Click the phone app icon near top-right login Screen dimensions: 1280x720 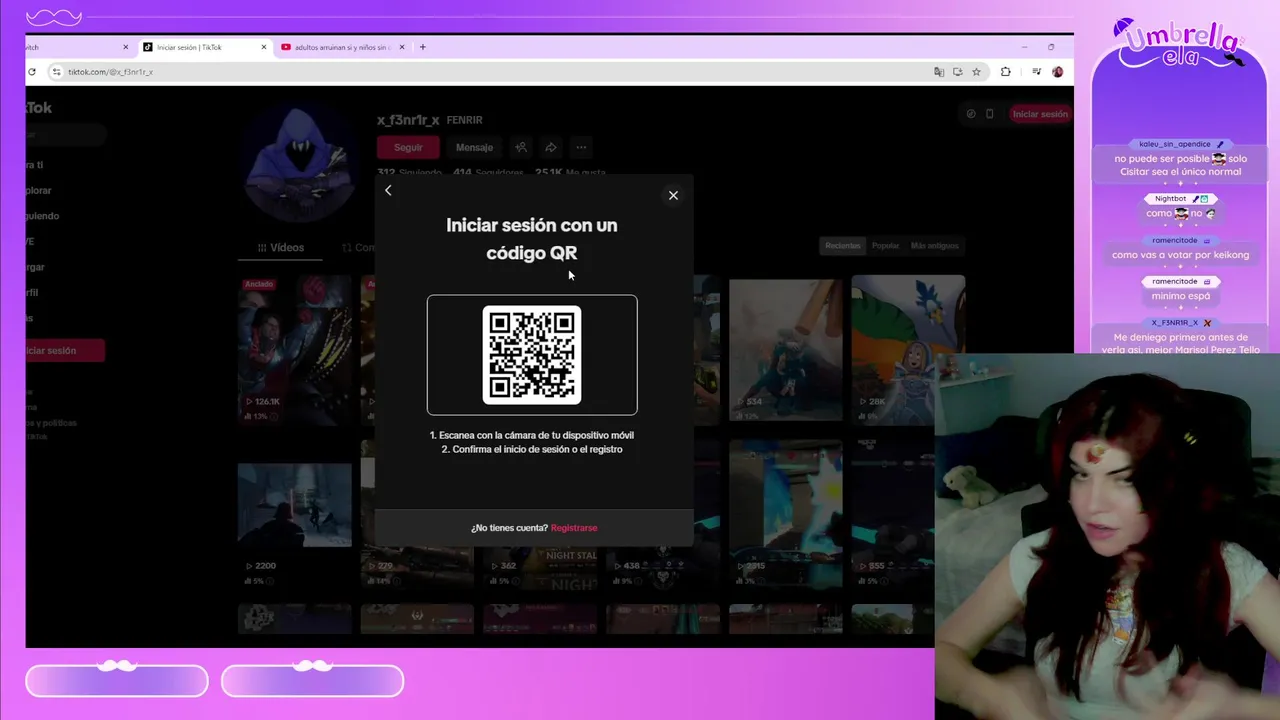(x=990, y=114)
